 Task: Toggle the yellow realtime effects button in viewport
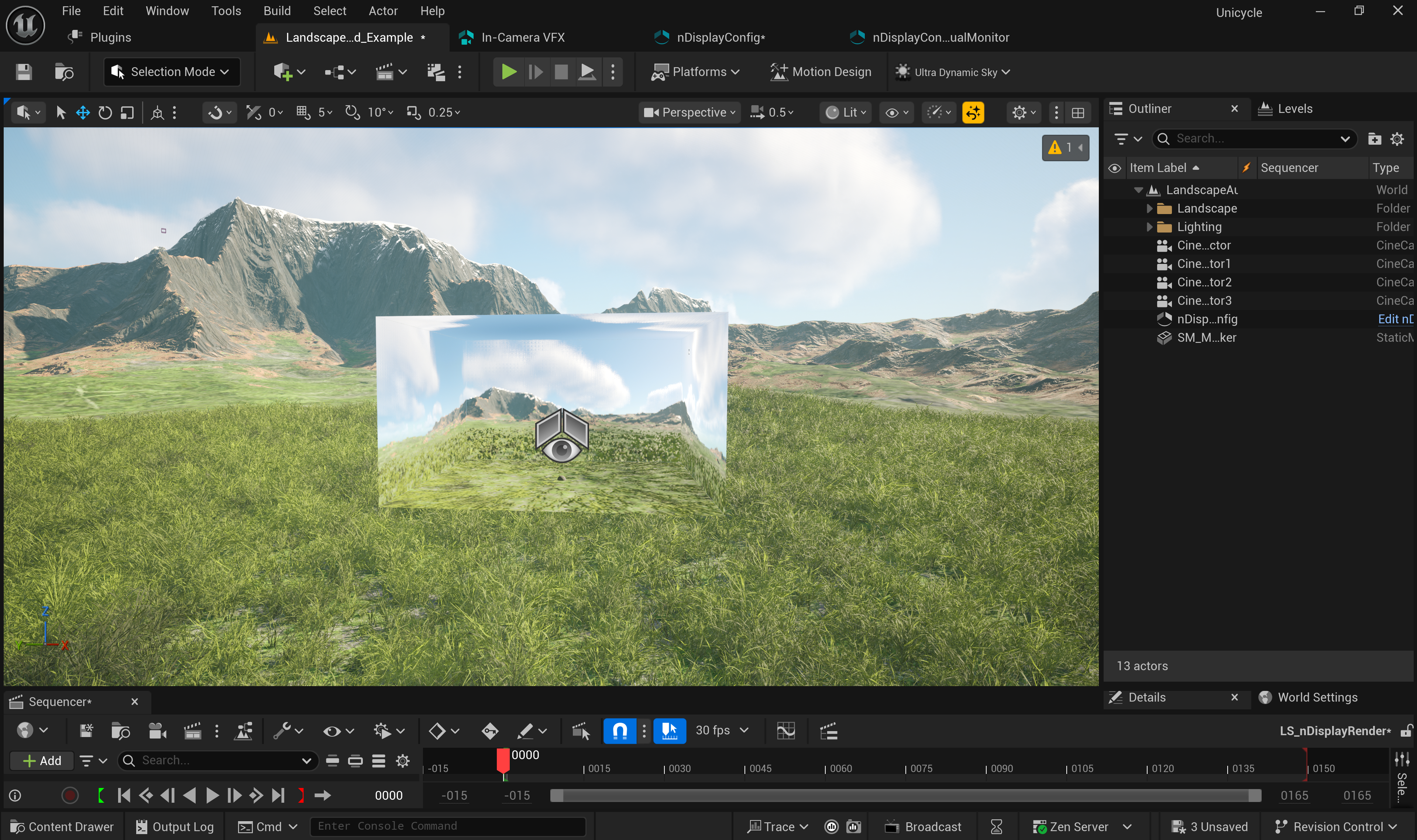click(x=973, y=113)
